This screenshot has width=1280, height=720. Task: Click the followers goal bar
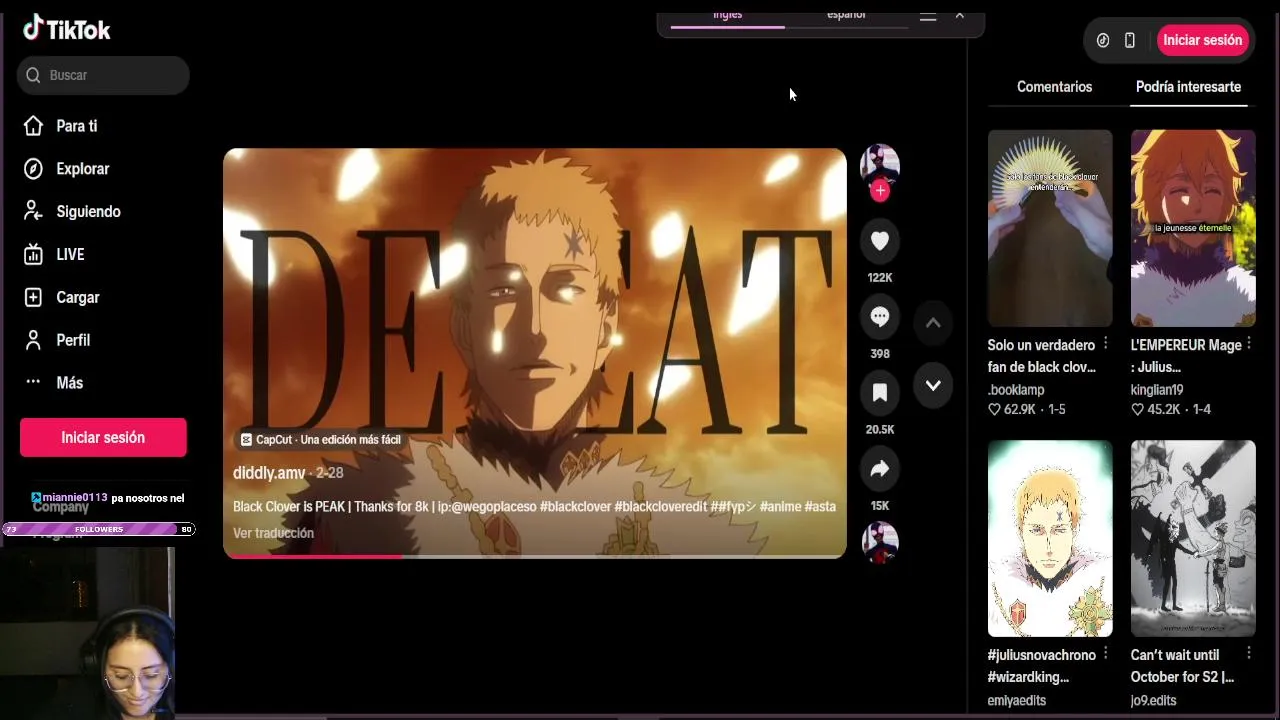pos(99,529)
